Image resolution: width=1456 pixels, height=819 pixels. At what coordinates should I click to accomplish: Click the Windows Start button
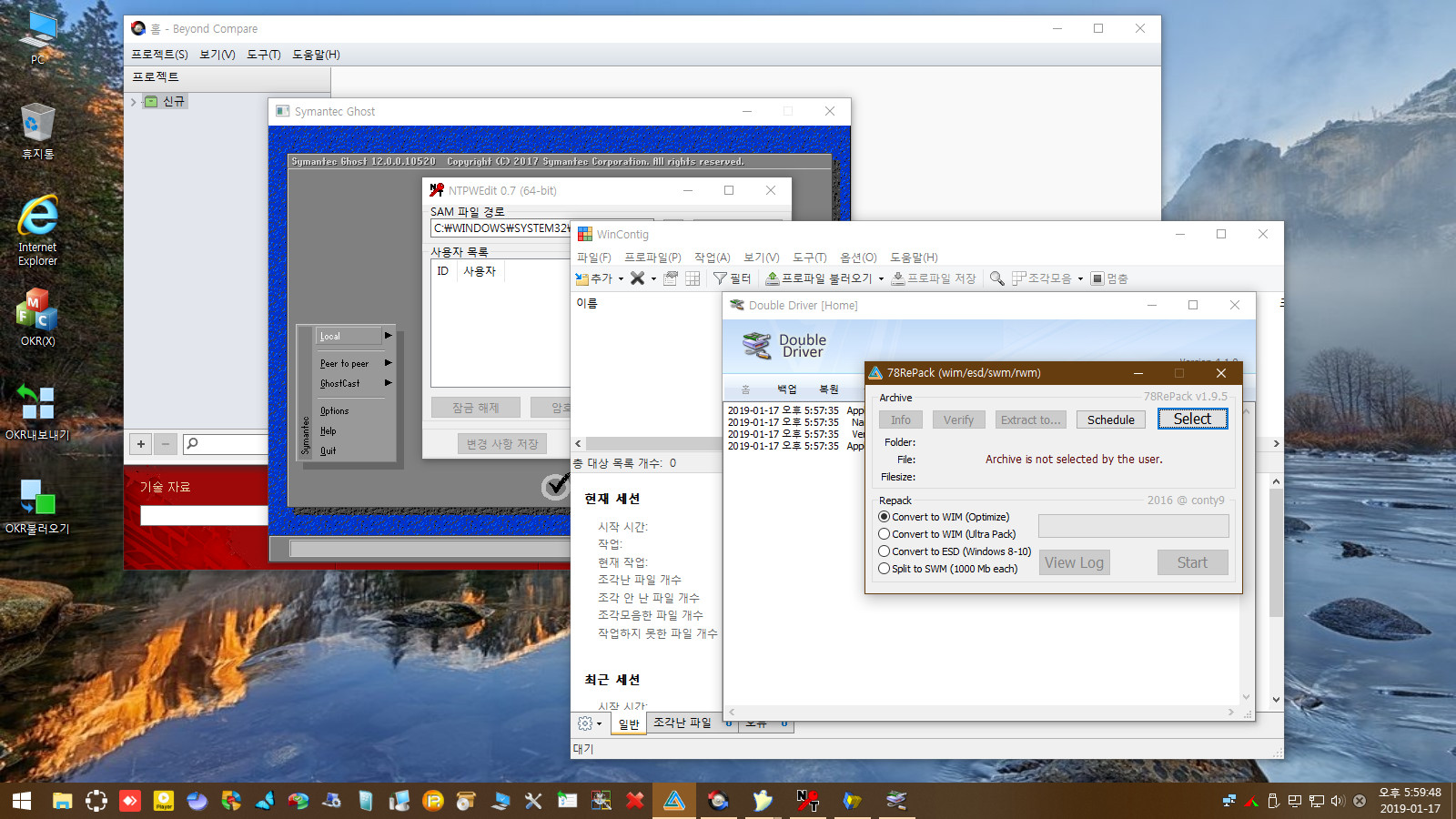tap(22, 801)
